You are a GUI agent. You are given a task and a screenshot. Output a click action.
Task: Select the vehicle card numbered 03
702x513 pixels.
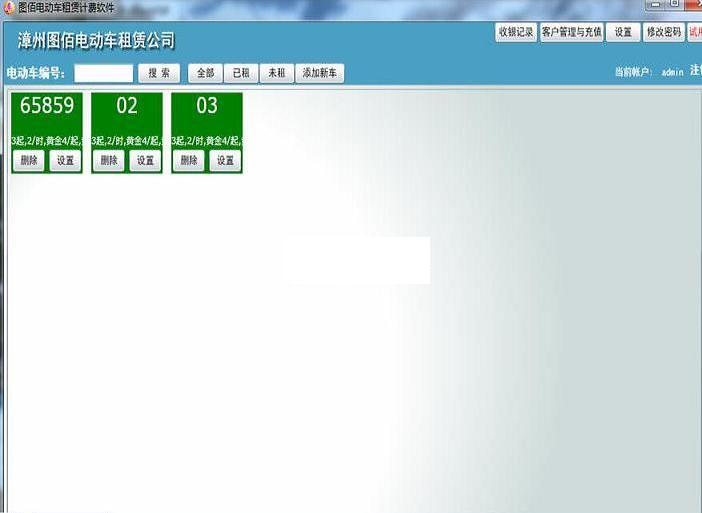206,107
